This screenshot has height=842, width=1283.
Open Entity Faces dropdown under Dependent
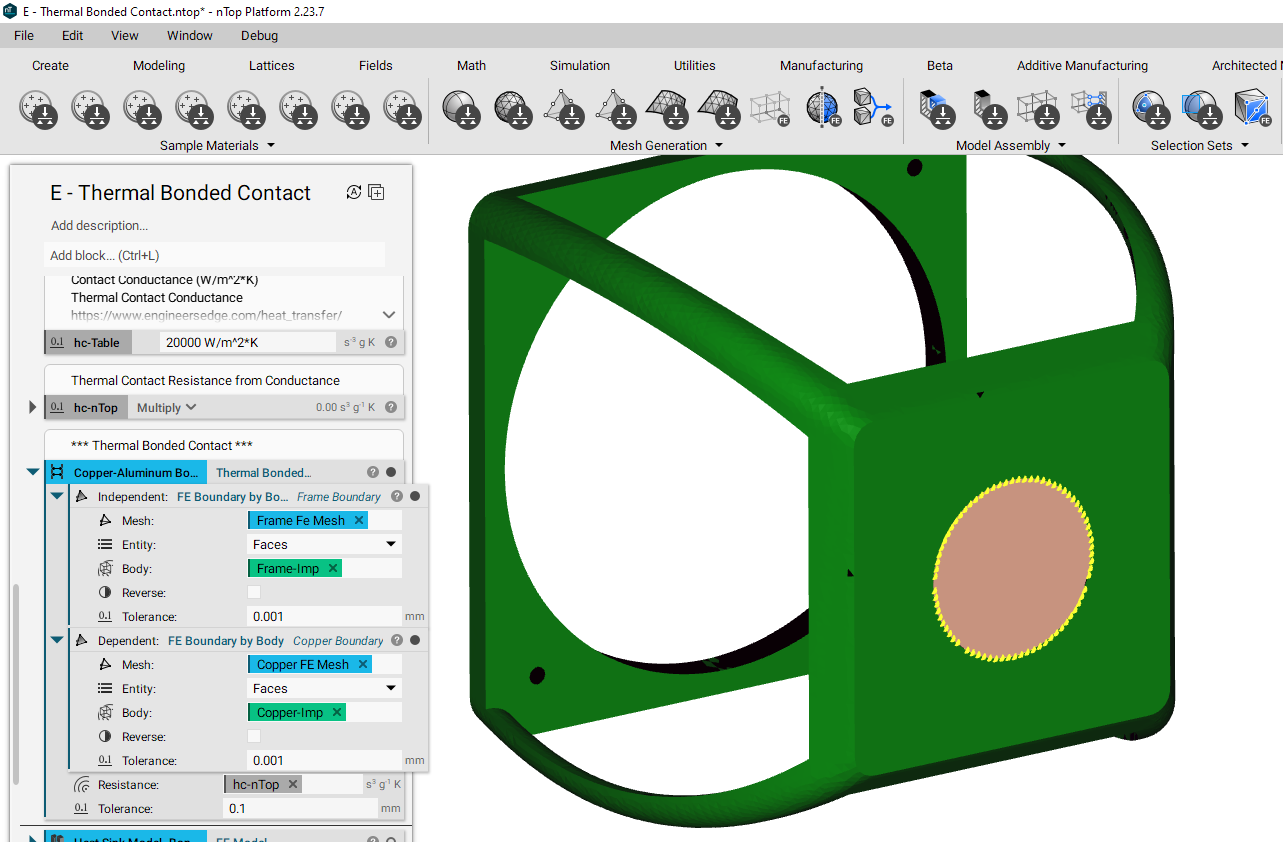(325, 688)
